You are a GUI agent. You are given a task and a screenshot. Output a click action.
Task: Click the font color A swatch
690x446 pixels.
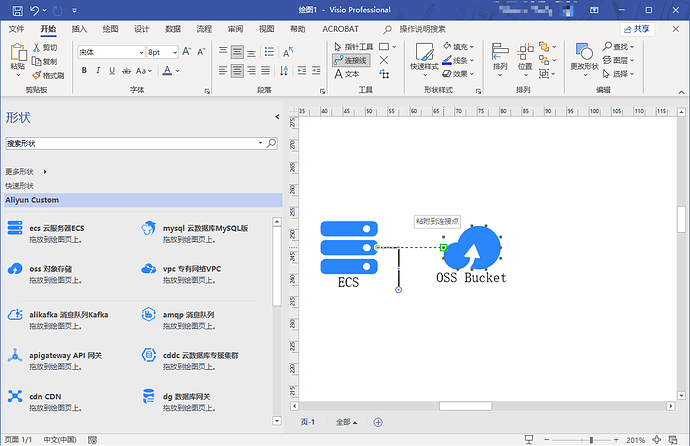167,70
